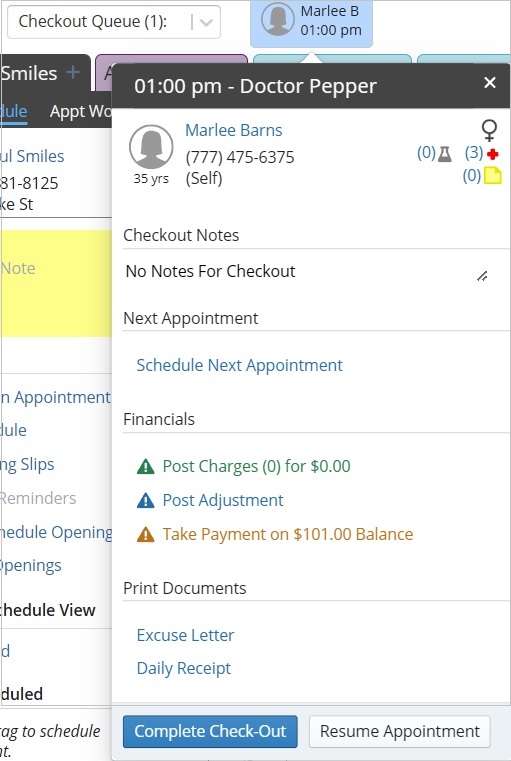This screenshot has width=511, height=761.
Task: Click Schedule Next Appointment link
Action: point(240,365)
